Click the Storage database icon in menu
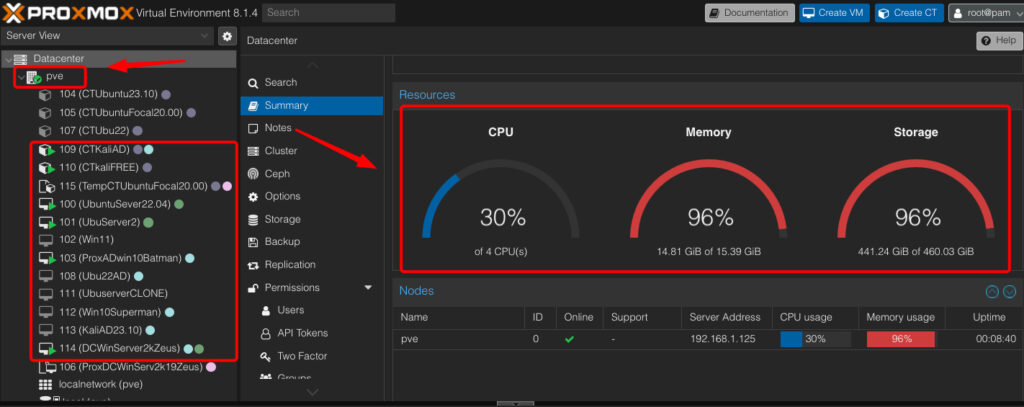Image resolution: width=1024 pixels, height=407 pixels. 253,219
